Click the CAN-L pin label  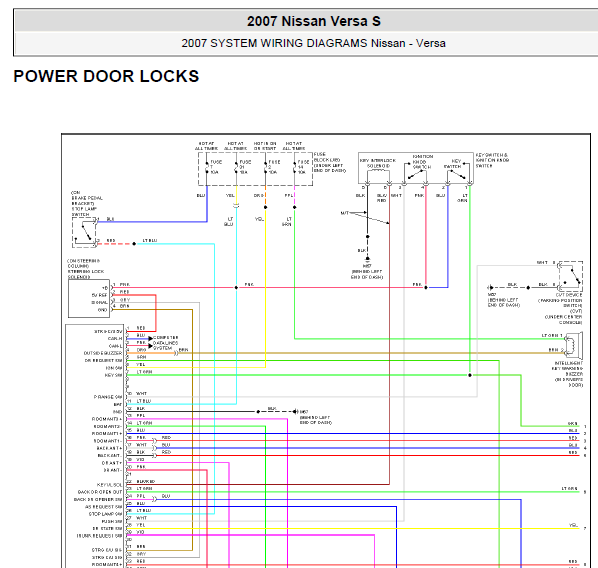pyautogui.click(x=115, y=346)
